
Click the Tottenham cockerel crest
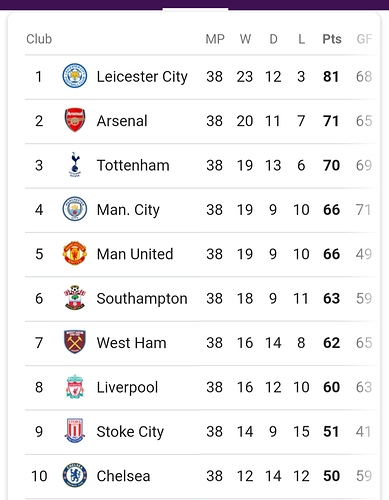(x=75, y=165)
